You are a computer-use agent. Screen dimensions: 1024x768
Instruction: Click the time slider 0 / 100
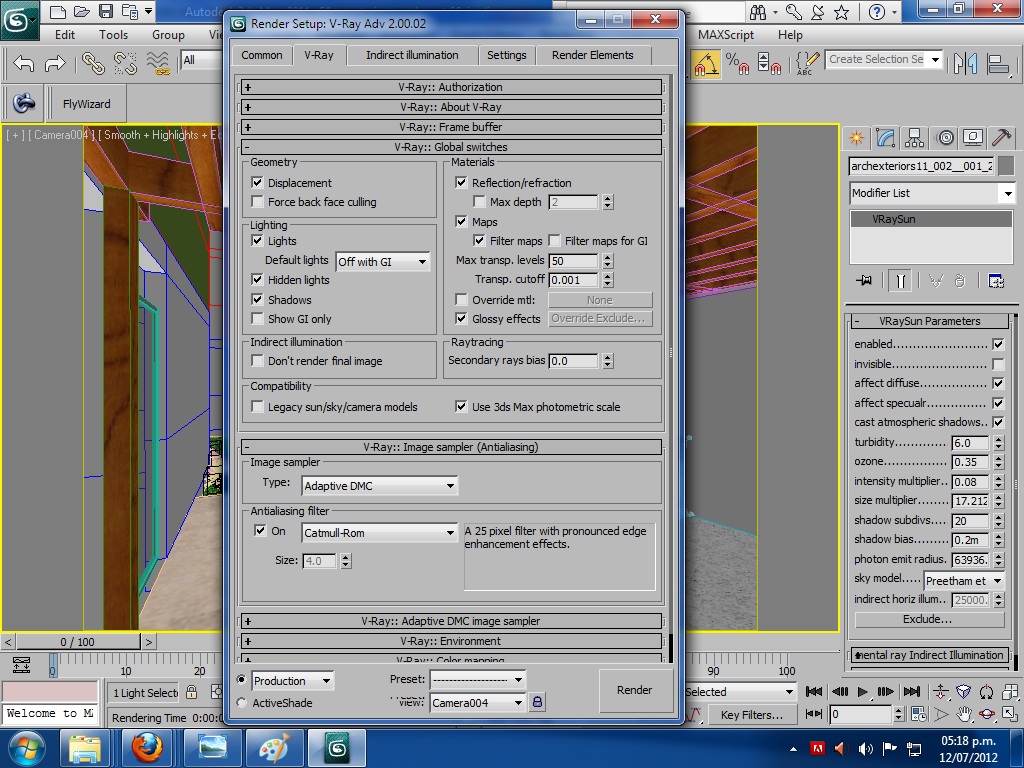tap(78, 642)
